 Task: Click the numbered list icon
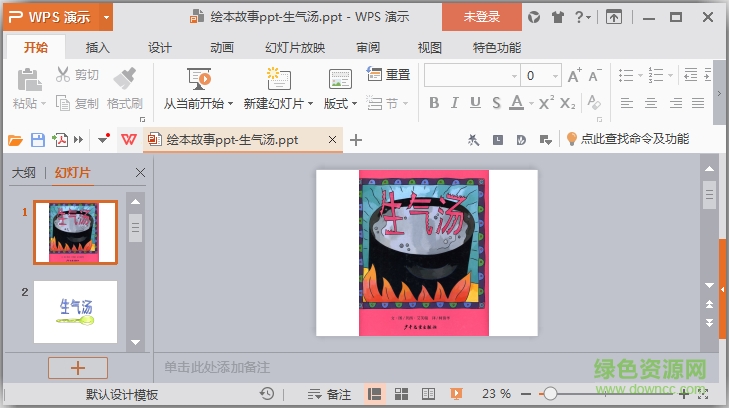656,75
